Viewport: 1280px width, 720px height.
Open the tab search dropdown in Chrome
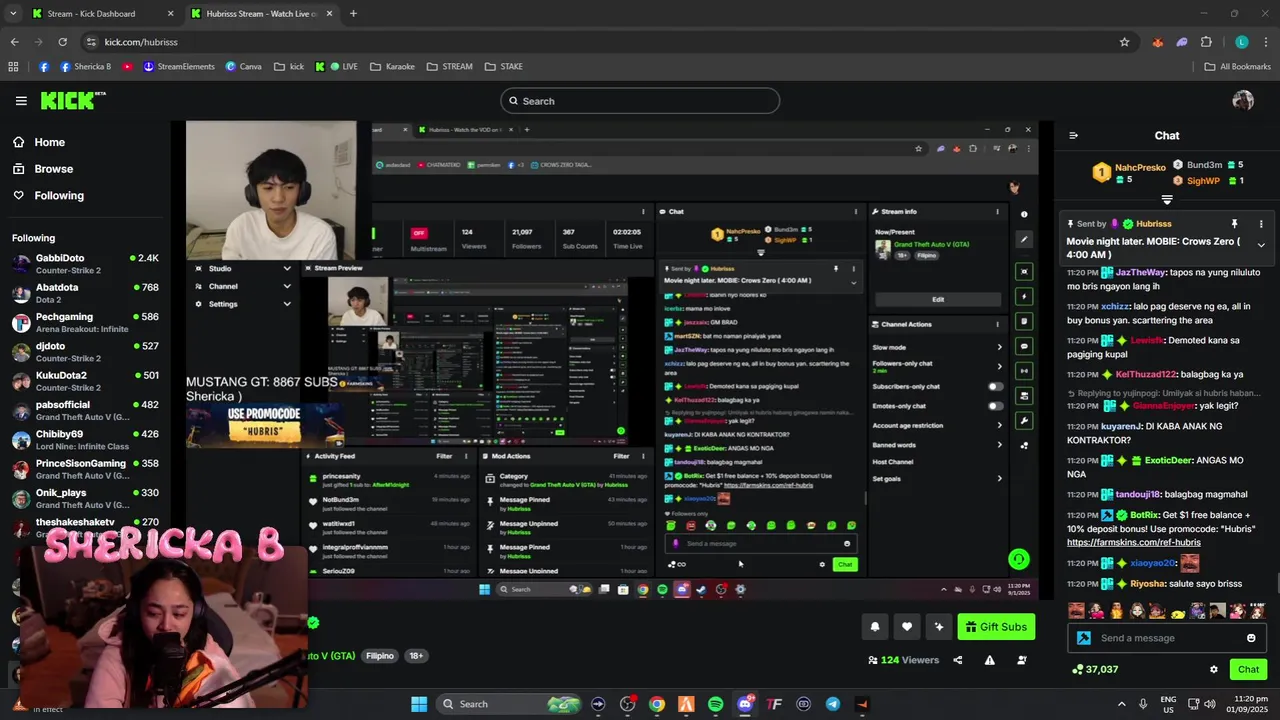click(x=13, y=14)
